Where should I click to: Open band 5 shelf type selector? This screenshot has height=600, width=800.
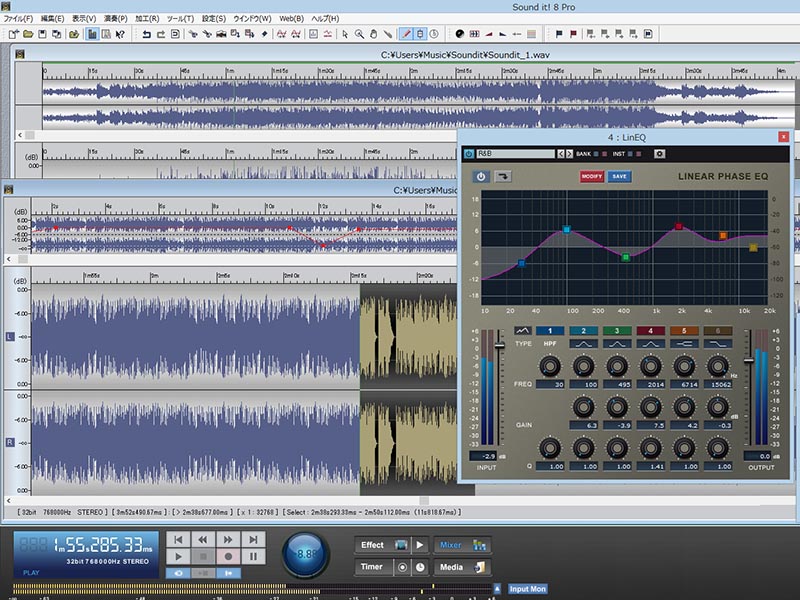pyautogui.click(x=684, y=344)
